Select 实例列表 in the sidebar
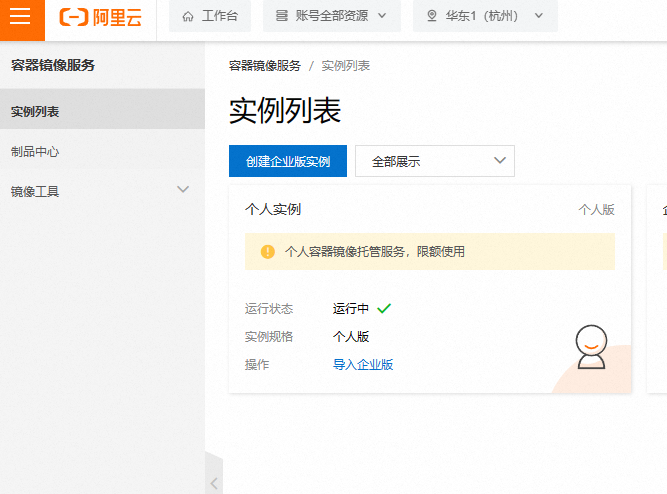667x494 pixels. [102, 111]
